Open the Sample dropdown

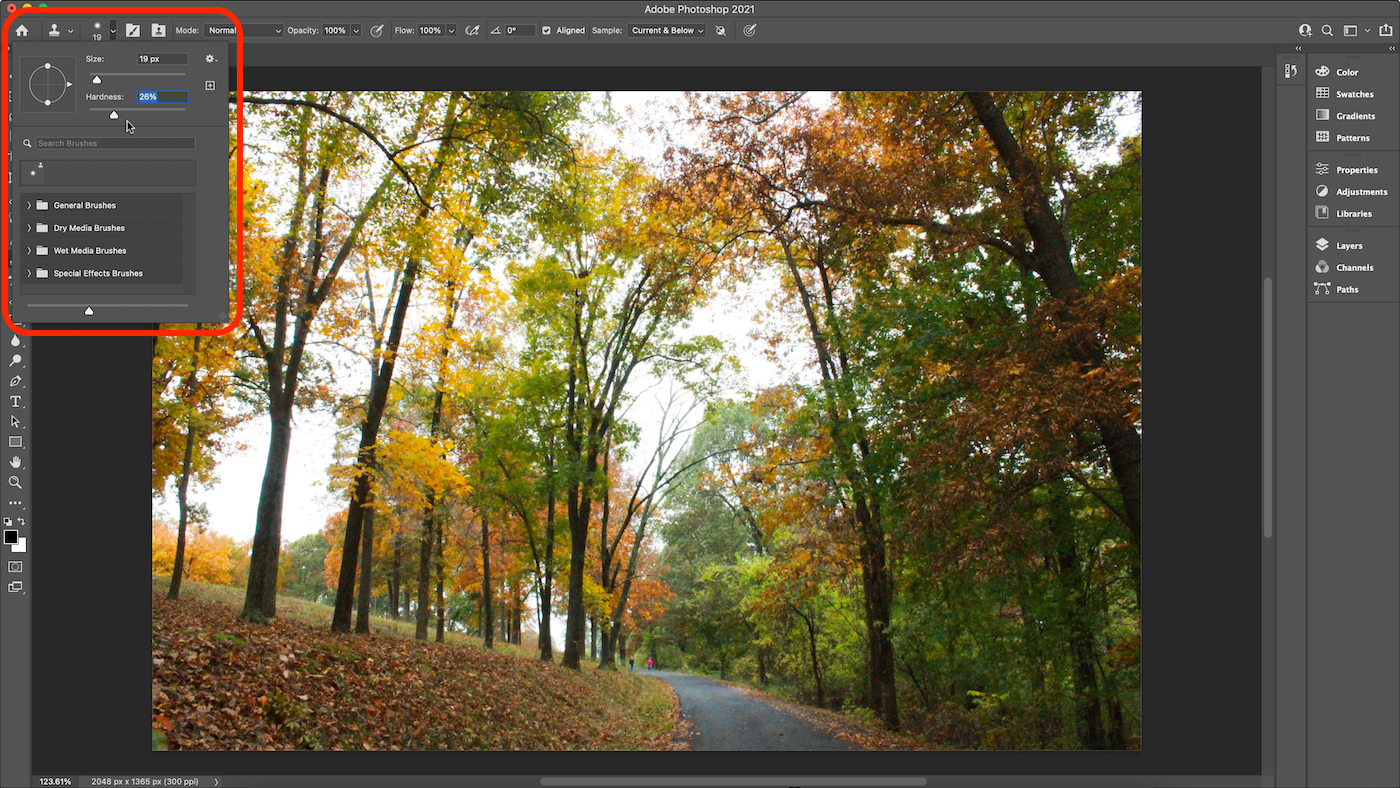[x=666, y=31]
